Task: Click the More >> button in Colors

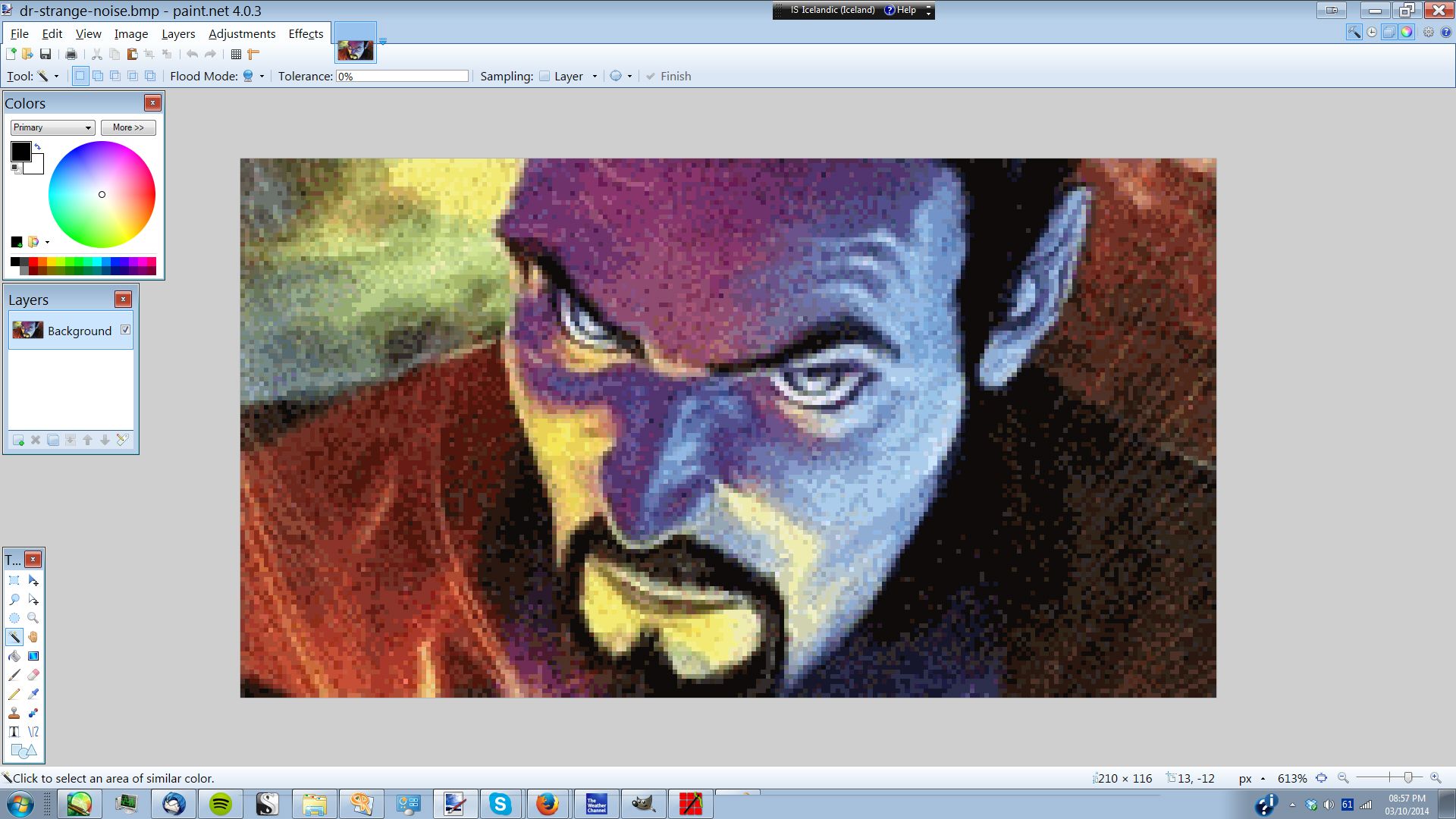Action: coord(128,127)
